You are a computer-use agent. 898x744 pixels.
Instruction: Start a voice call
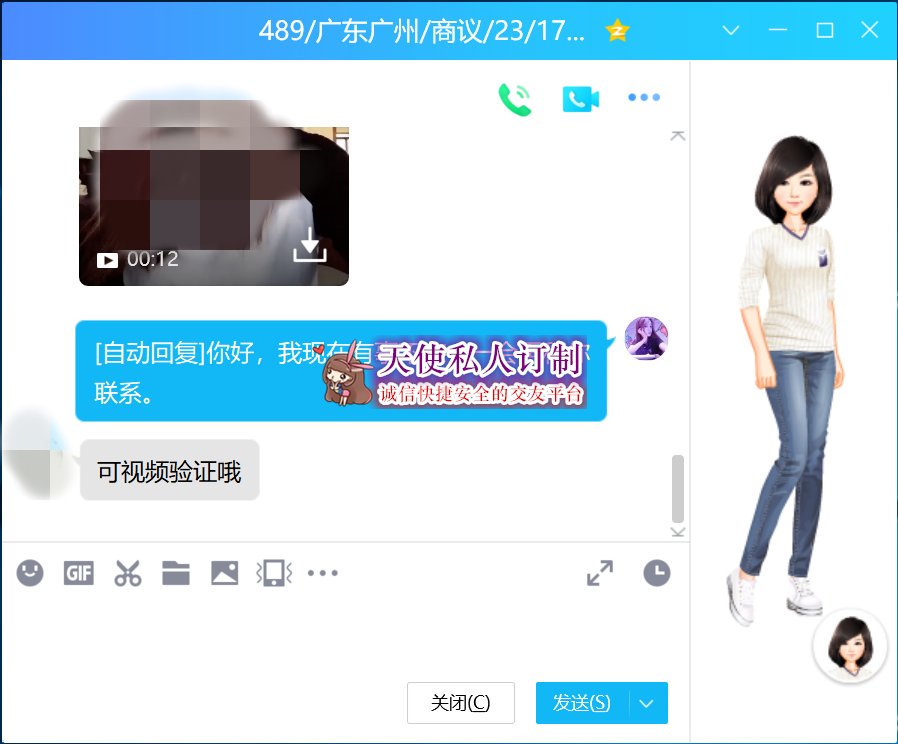515,97
